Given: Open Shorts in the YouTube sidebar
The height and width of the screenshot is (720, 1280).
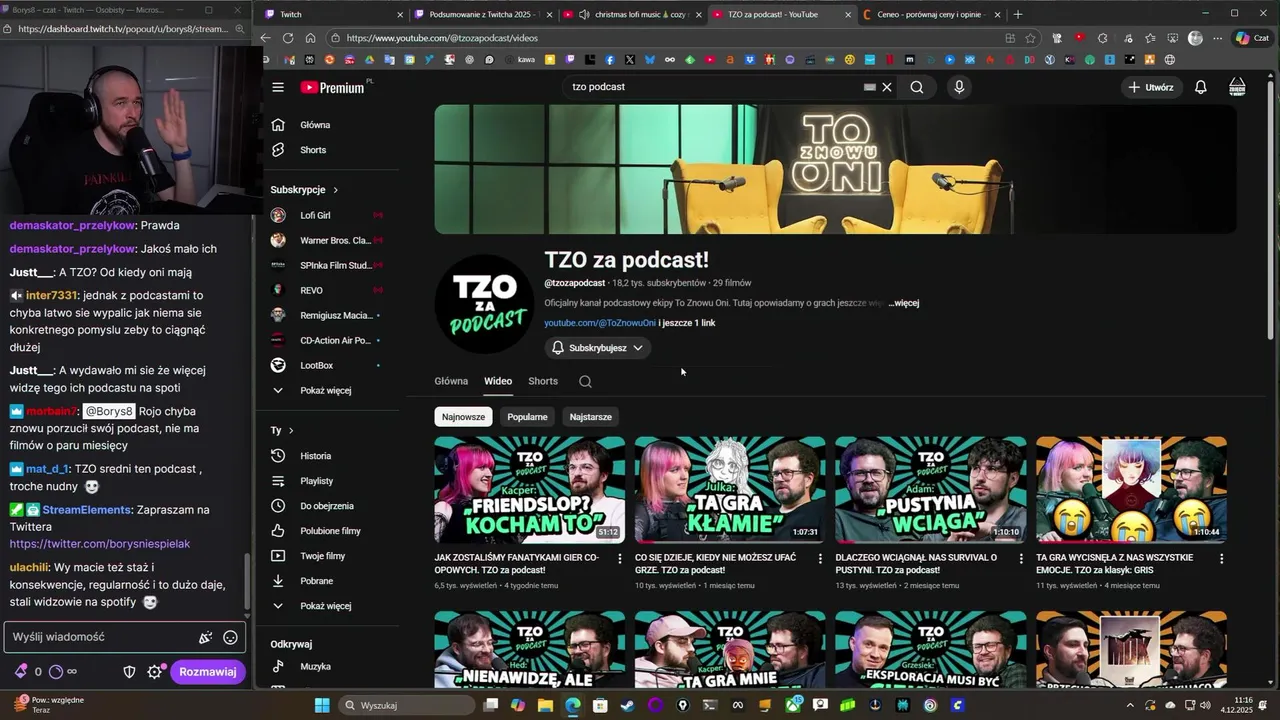Looking at the screenshot, I should tap(313, 150).
